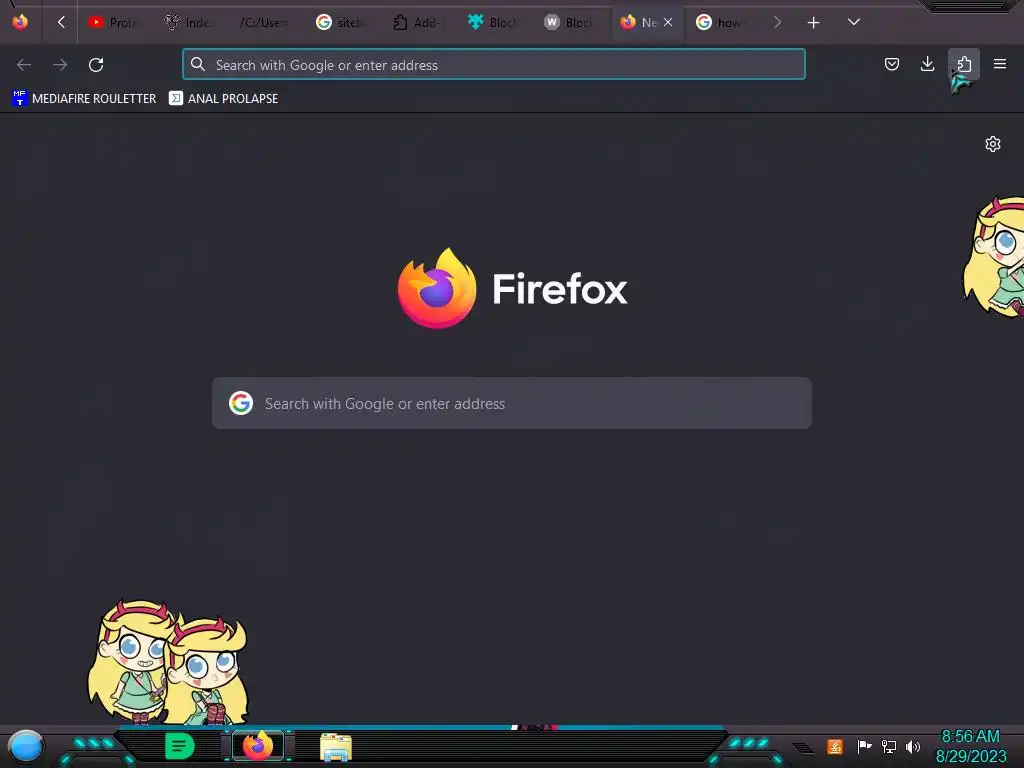
Task: Switch to the YouTube tab
Action: coord(114,23)
